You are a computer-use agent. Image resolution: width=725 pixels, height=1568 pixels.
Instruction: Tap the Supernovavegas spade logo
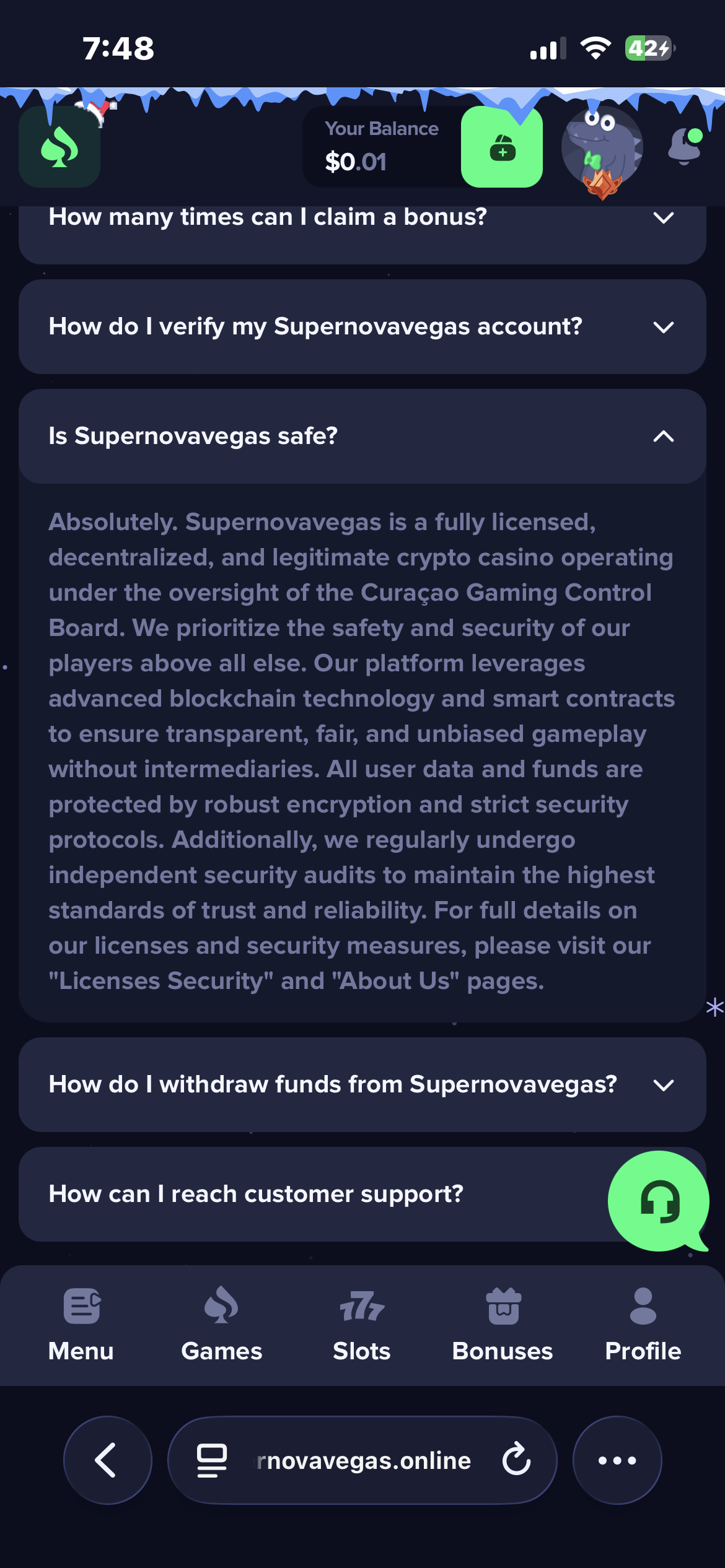coord(59,147)
